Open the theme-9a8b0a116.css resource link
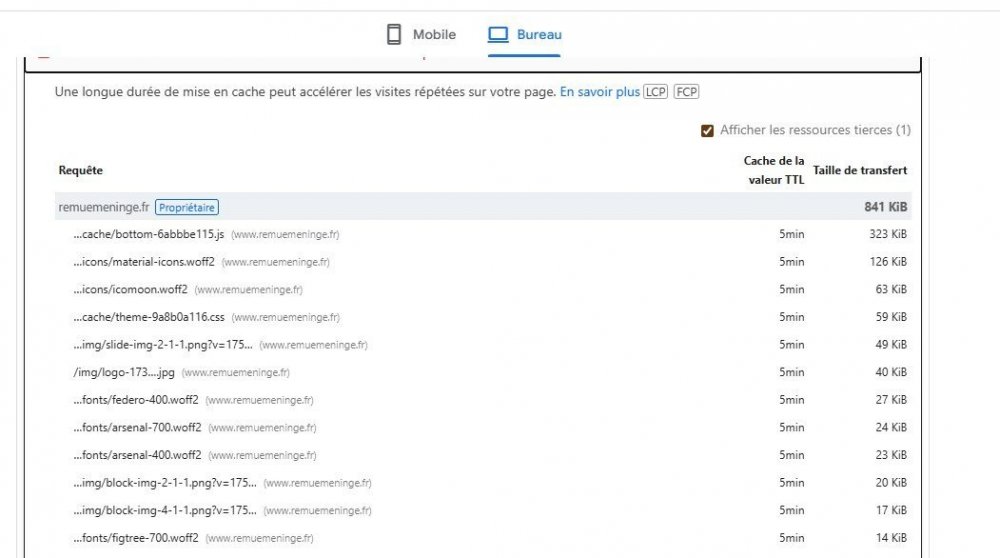The image size is (1000, 558). point(150,317)
